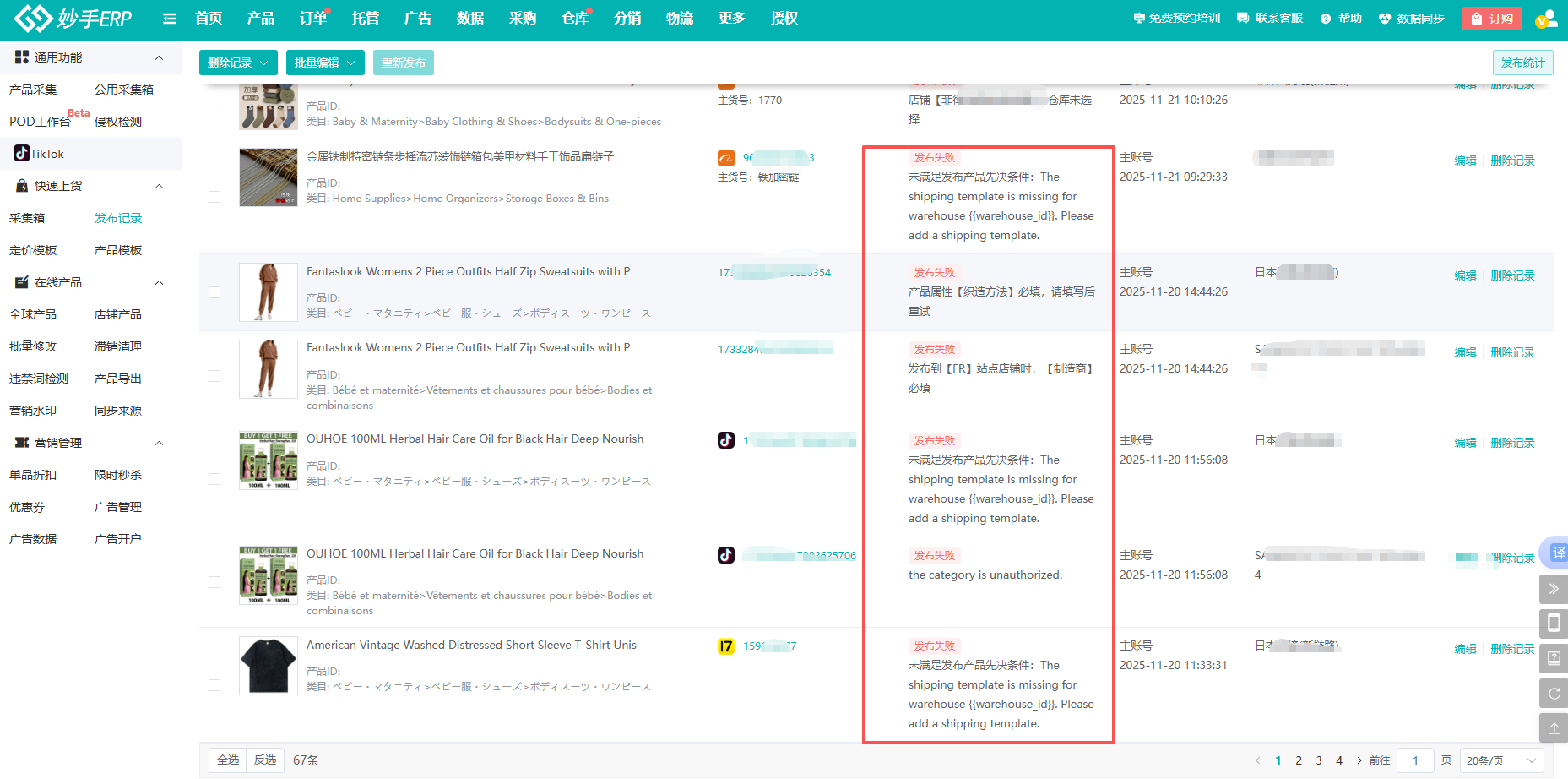Screen dimensions: 1568x779
Task: Open the translate floating button
Action: point(1556,553)
